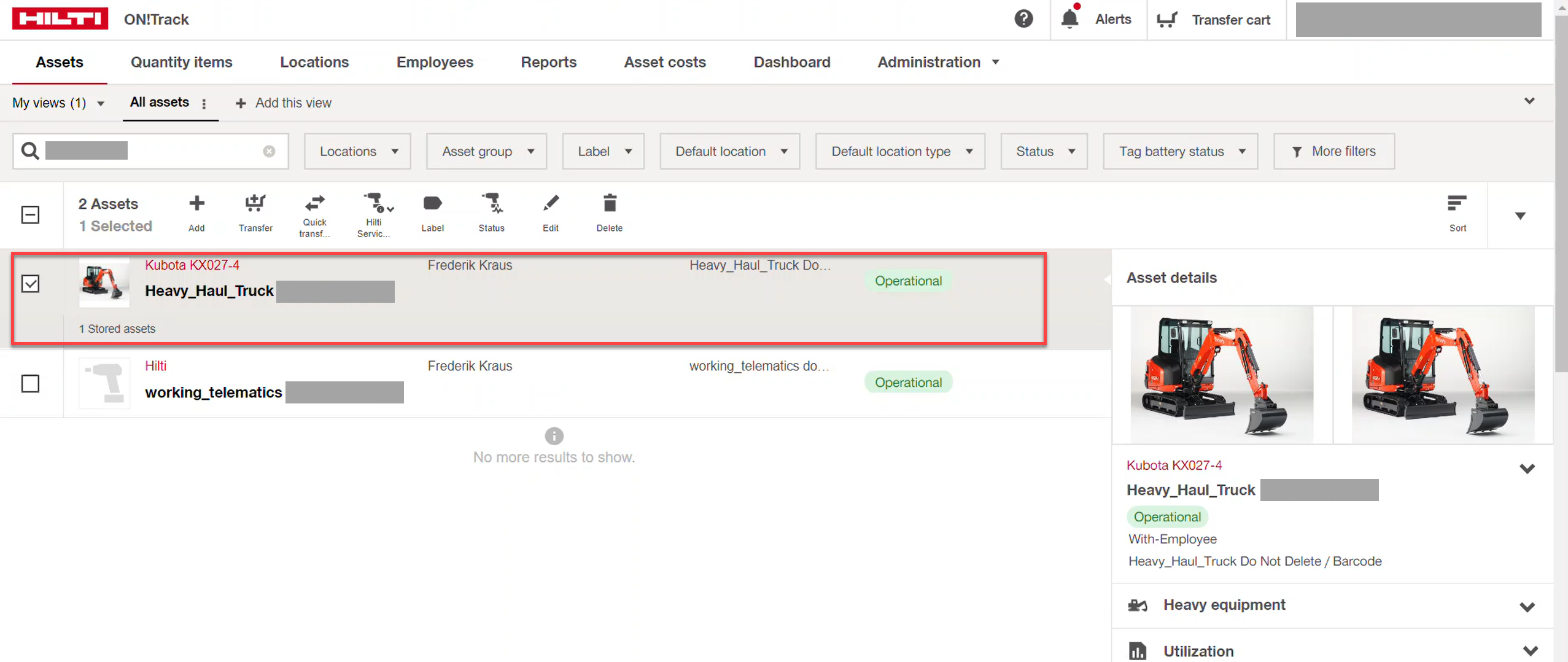Click Kubota KX027-4 link in Asset details
This screenshot has width=1568, height=662.
(x=1174, y=465)
